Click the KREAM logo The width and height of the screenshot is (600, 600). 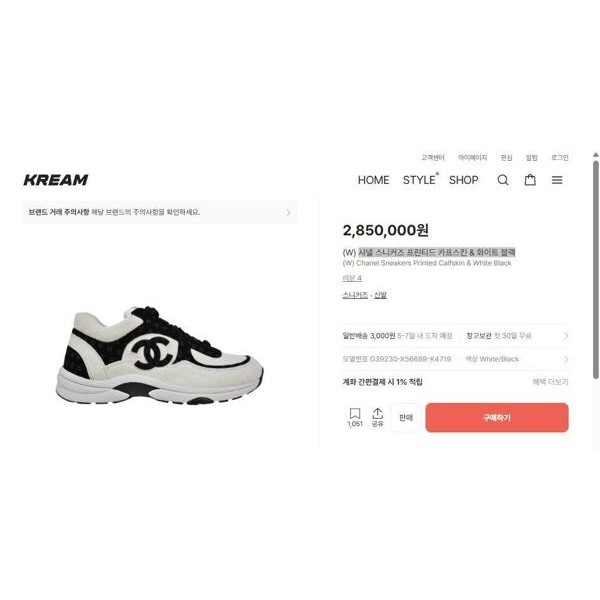56,180
